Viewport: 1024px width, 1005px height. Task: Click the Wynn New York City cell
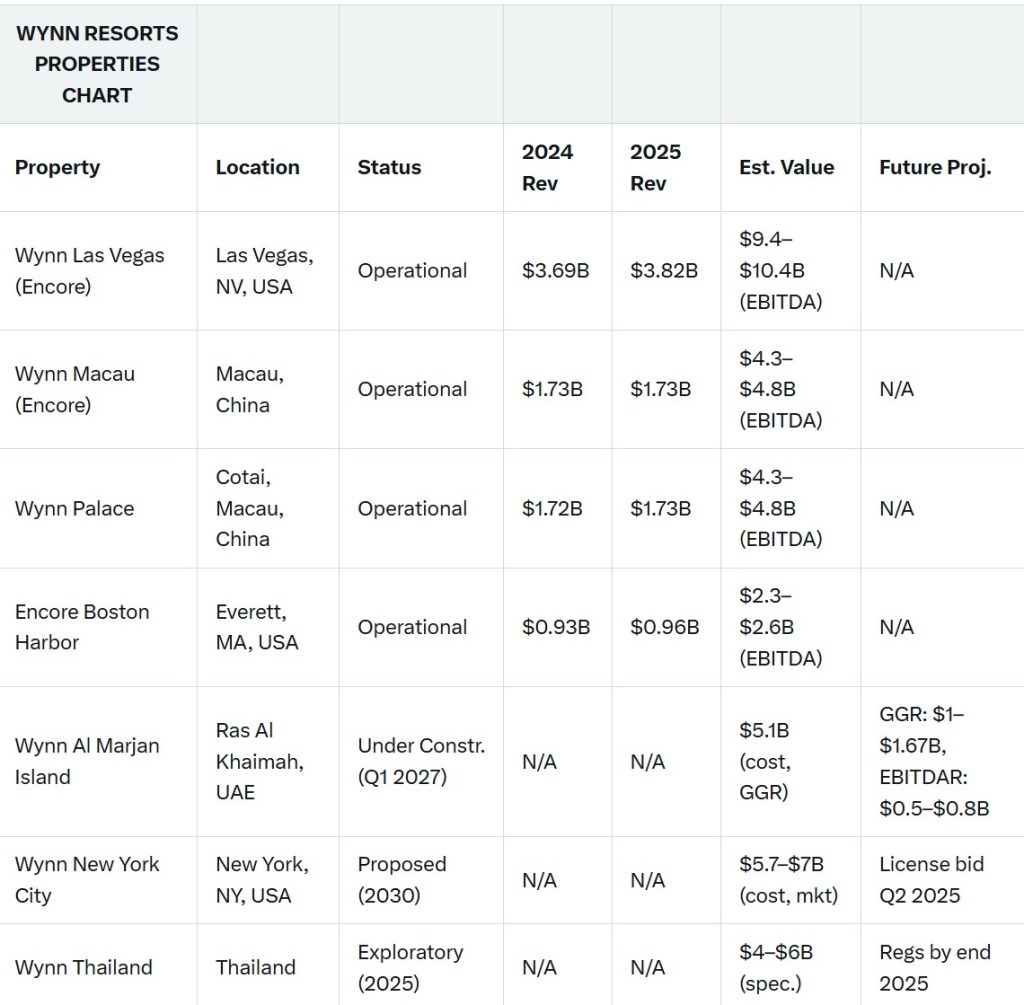[x=87, y=880]
